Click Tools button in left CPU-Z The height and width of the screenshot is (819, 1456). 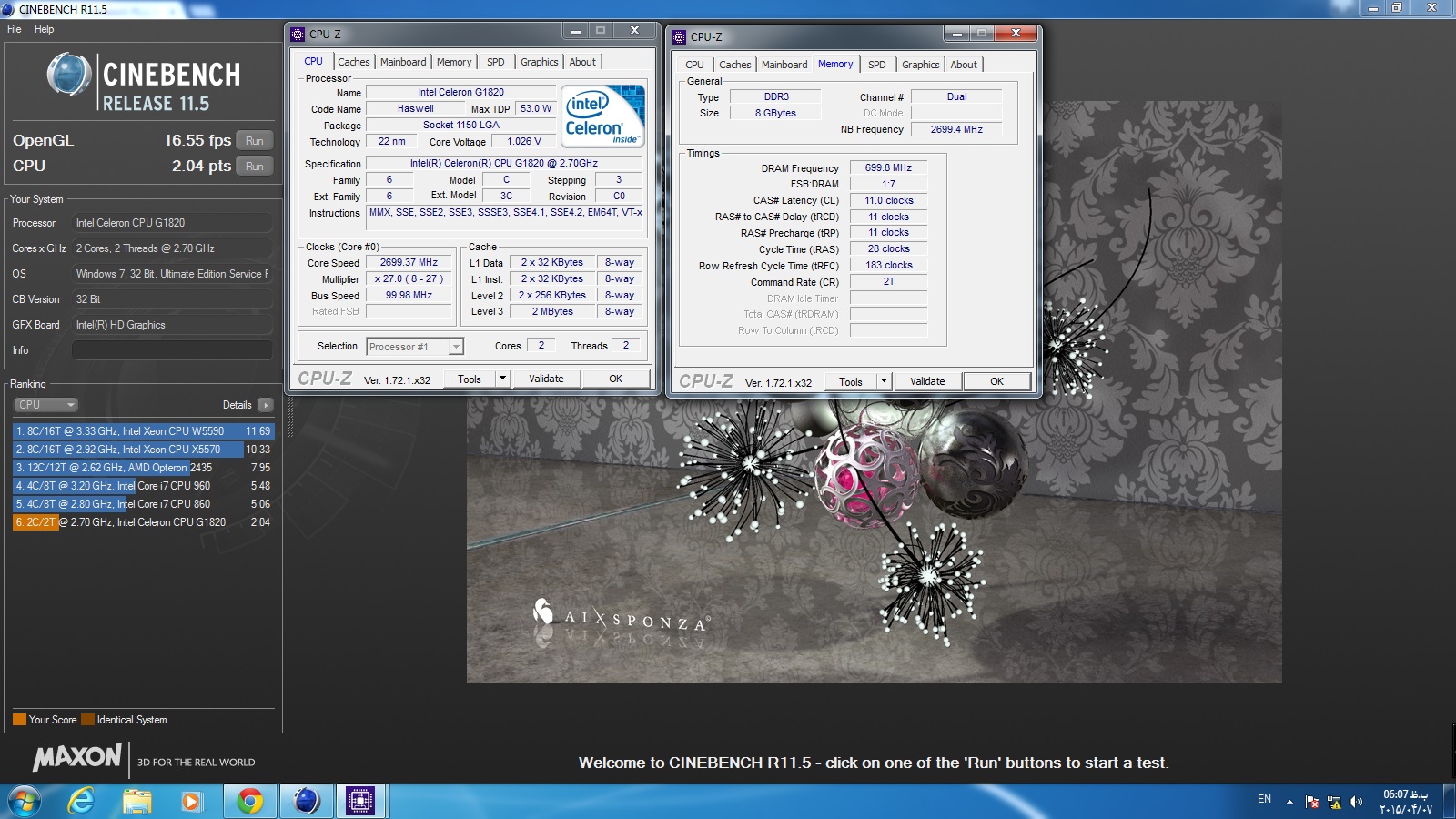470,379
